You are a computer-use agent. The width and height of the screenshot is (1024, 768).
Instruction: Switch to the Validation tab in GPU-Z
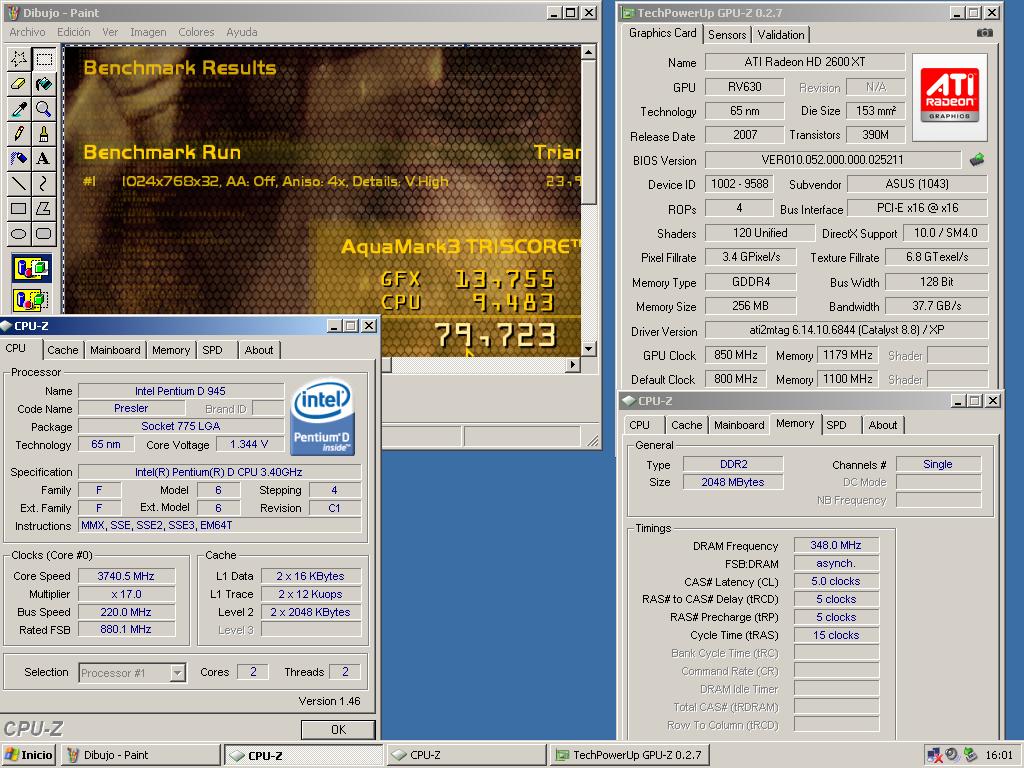(780, 35)
